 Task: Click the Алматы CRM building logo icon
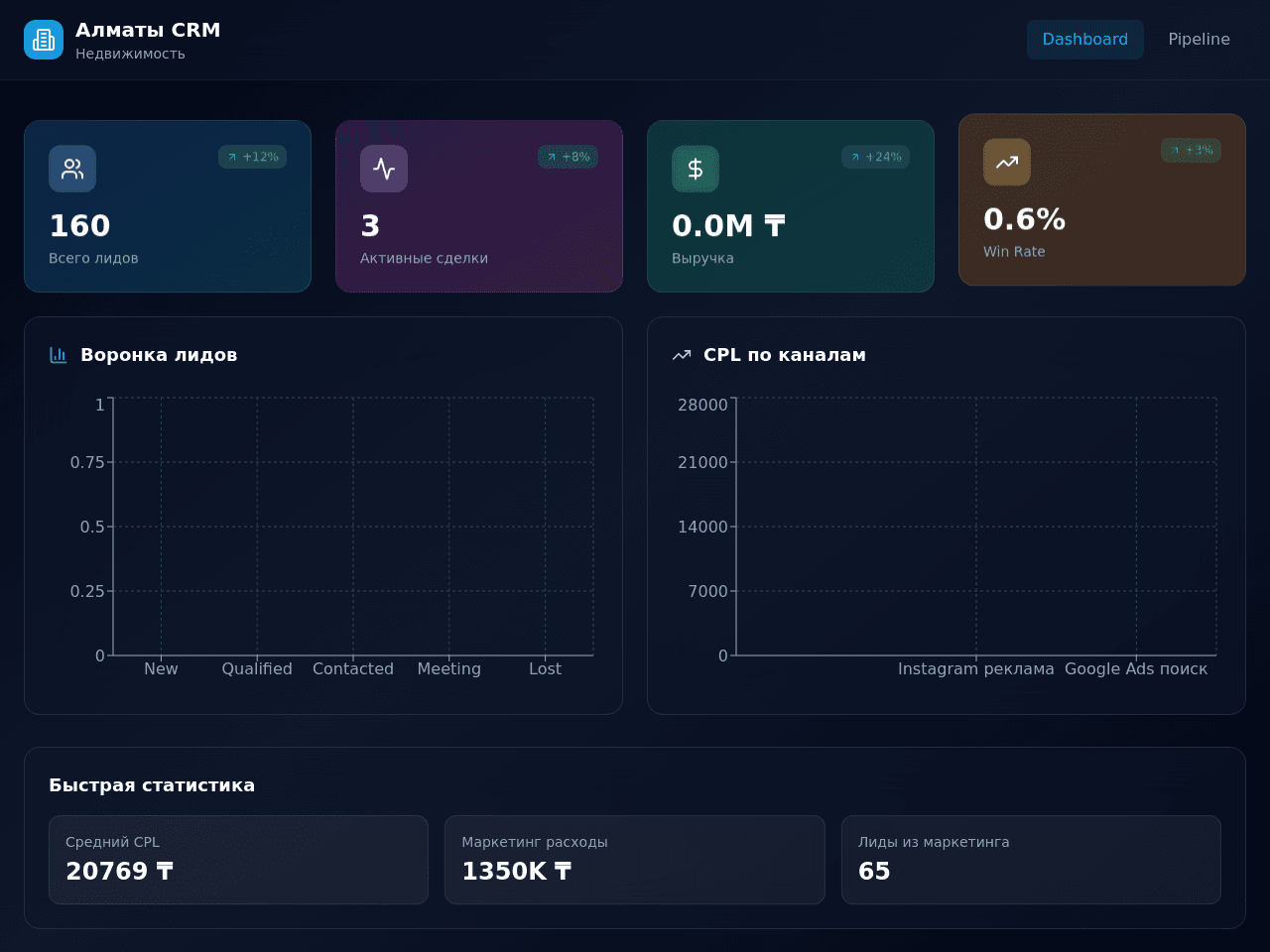click(x=44, y=40)
